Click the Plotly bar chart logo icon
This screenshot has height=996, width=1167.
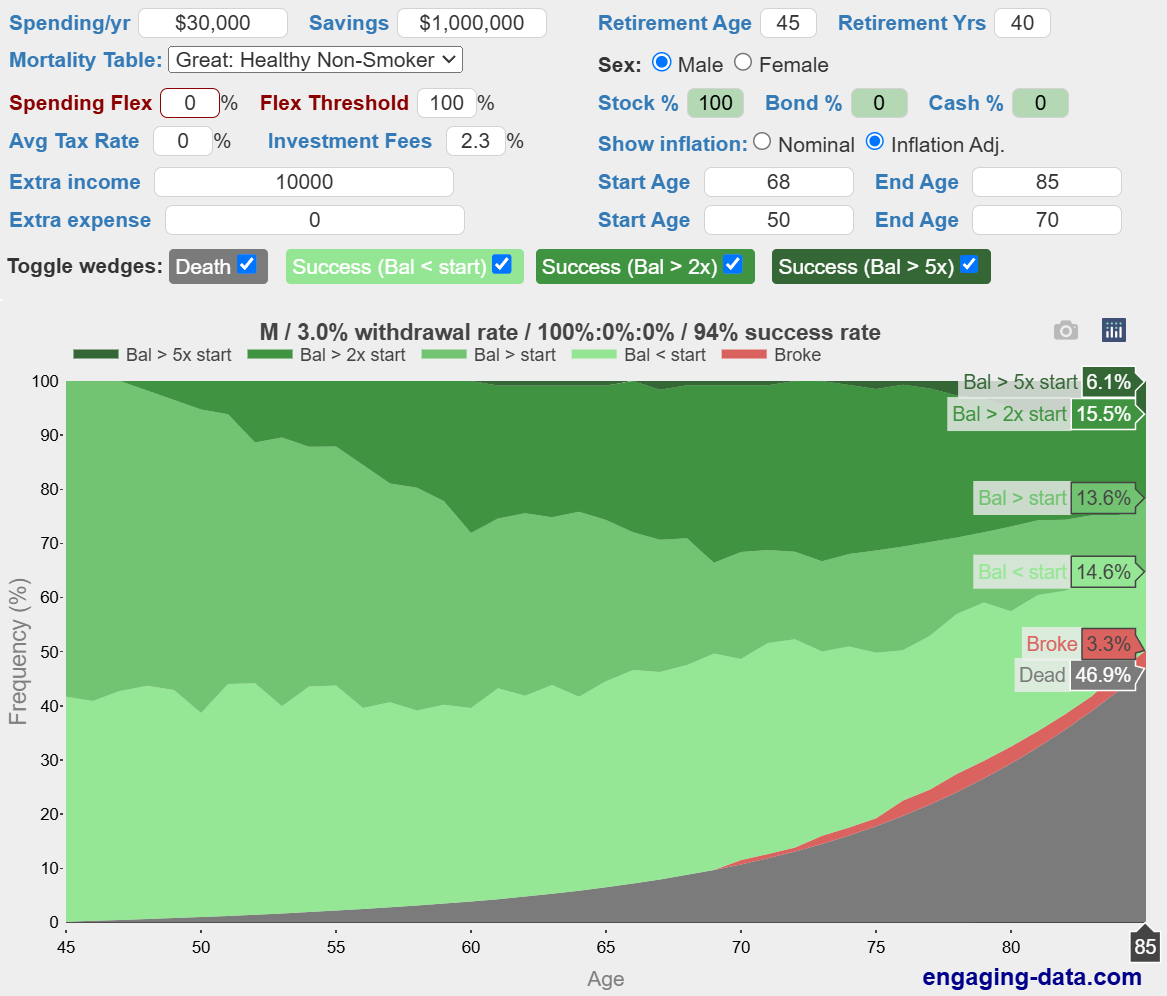pos(1114,330)
